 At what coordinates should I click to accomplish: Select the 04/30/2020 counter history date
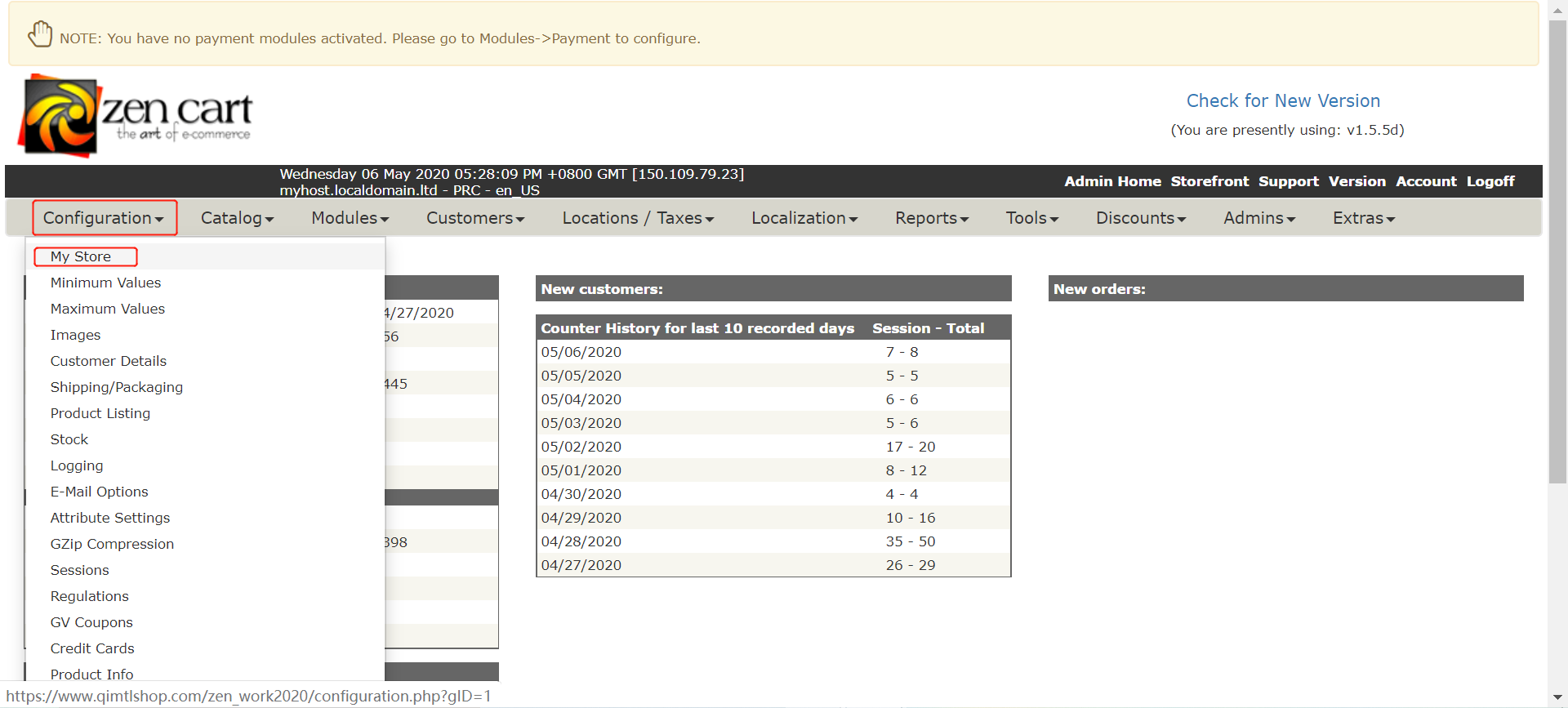pyautogui.click(x=581, y=494)
